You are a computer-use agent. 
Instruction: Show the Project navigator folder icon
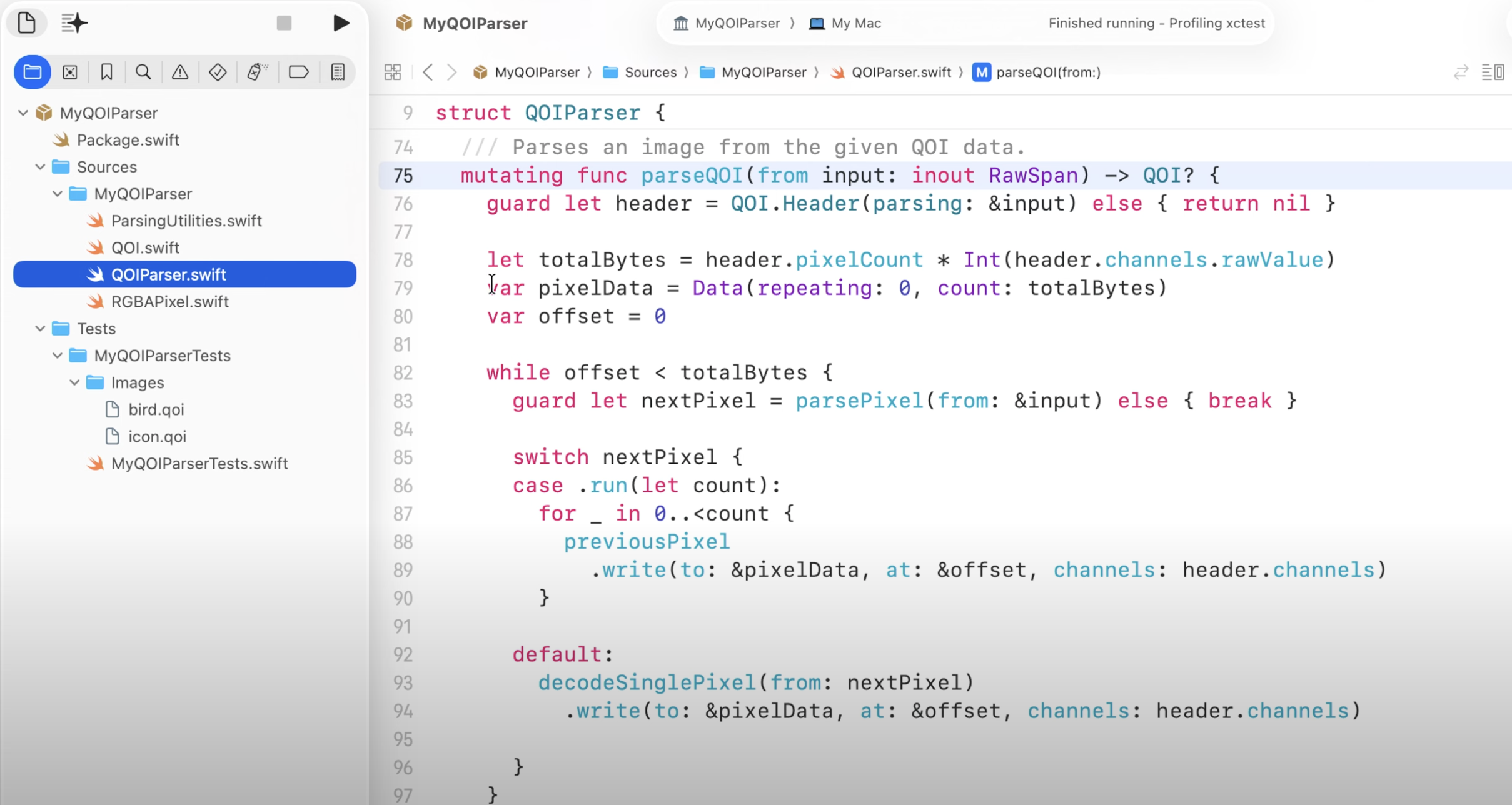(33, 72)
